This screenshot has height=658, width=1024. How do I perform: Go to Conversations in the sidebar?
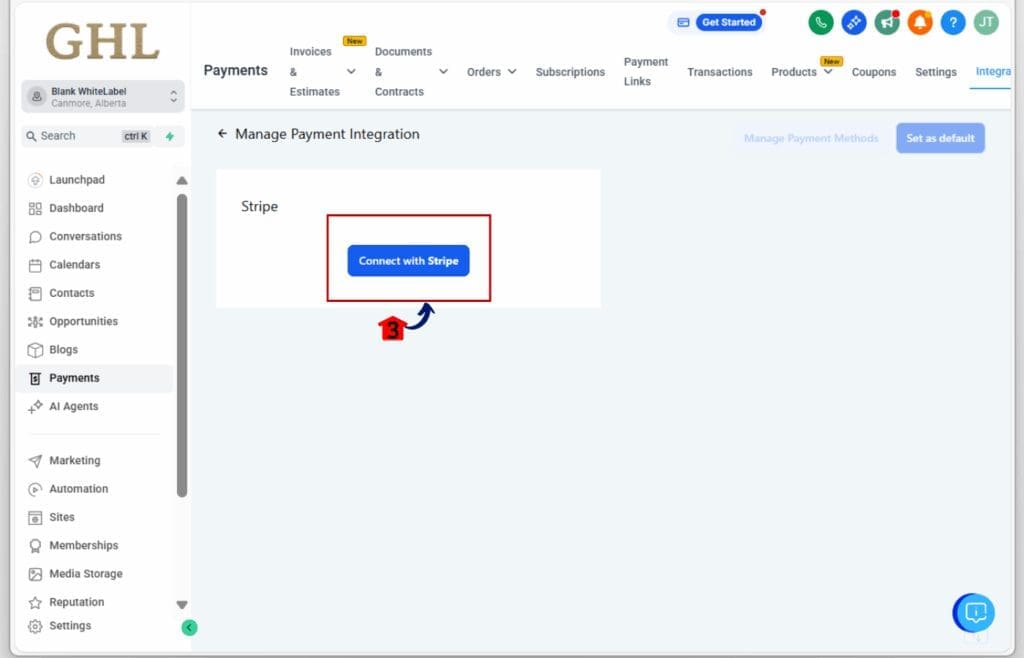[x=74, y=236]
